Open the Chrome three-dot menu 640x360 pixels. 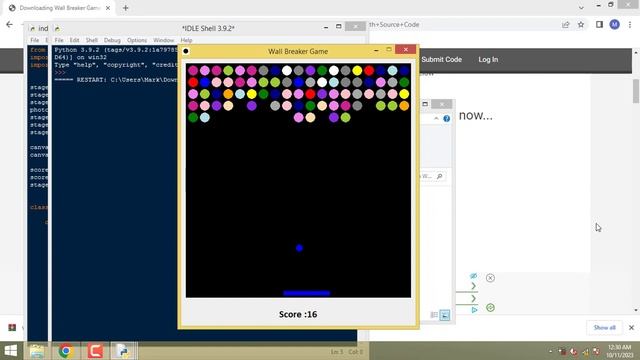point(630,24)
